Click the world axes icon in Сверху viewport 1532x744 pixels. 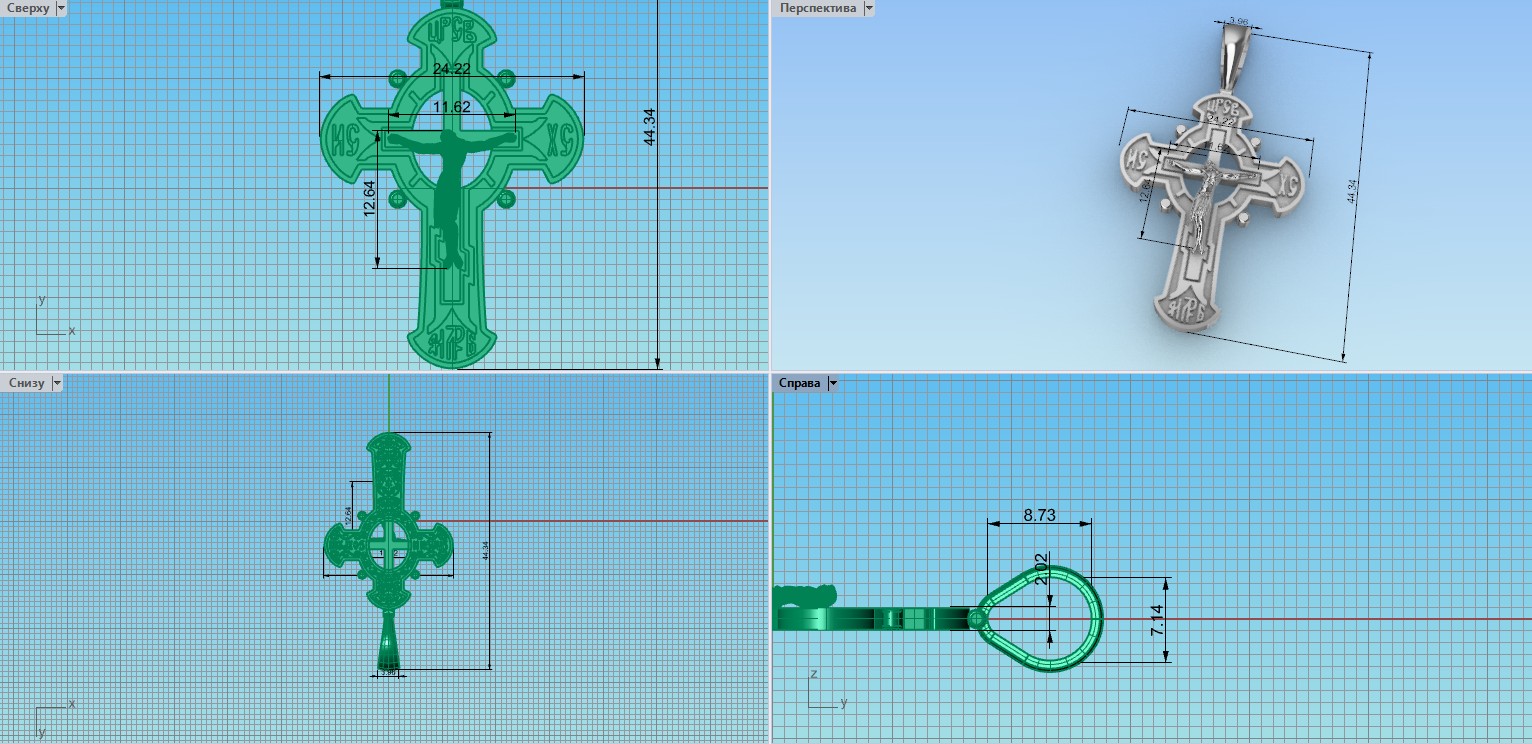click(50, 319)
